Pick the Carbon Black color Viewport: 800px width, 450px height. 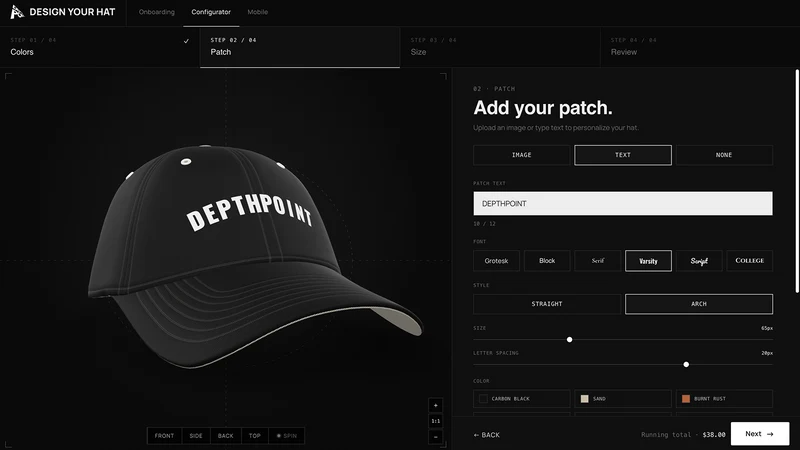click(x=521, y=399)
